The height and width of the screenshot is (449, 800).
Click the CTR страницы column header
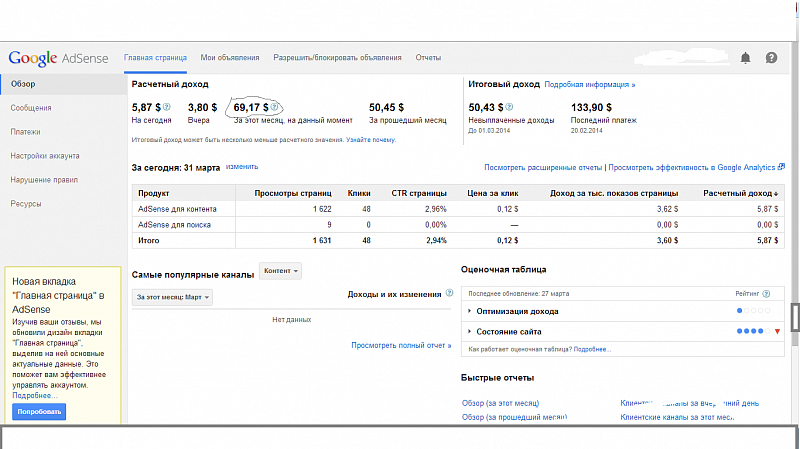(x=419, y=193)
